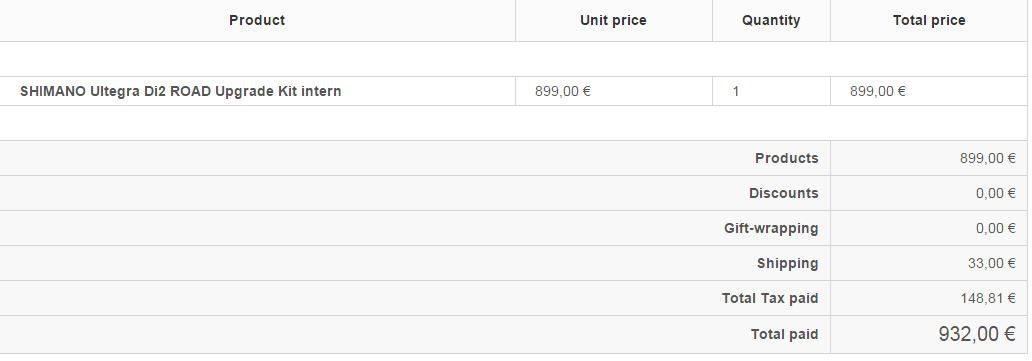
Task: Click the Quantity column header
Action: [x=771, y=20]
